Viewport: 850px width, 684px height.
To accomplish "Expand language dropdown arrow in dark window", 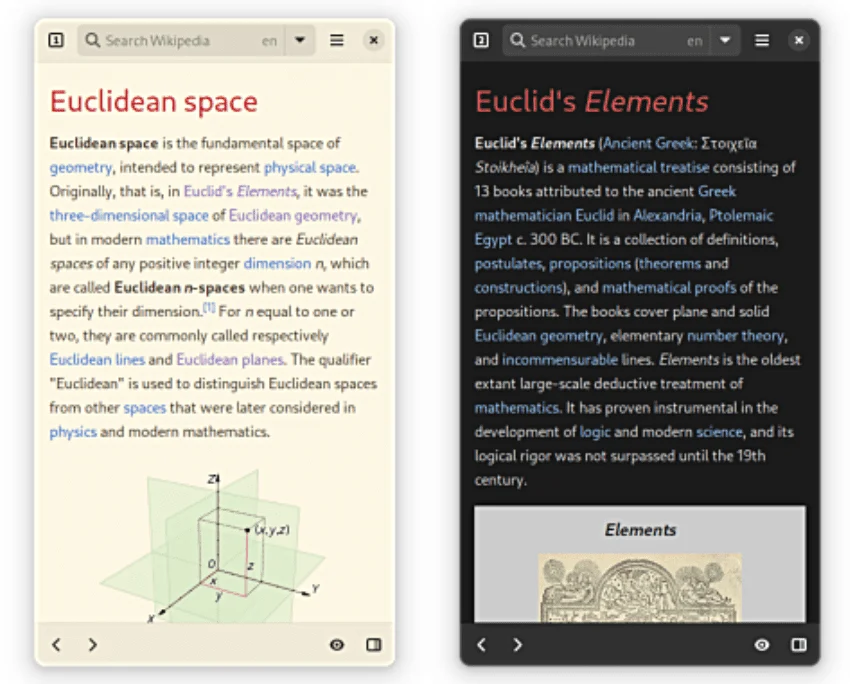I will (725, 40).
